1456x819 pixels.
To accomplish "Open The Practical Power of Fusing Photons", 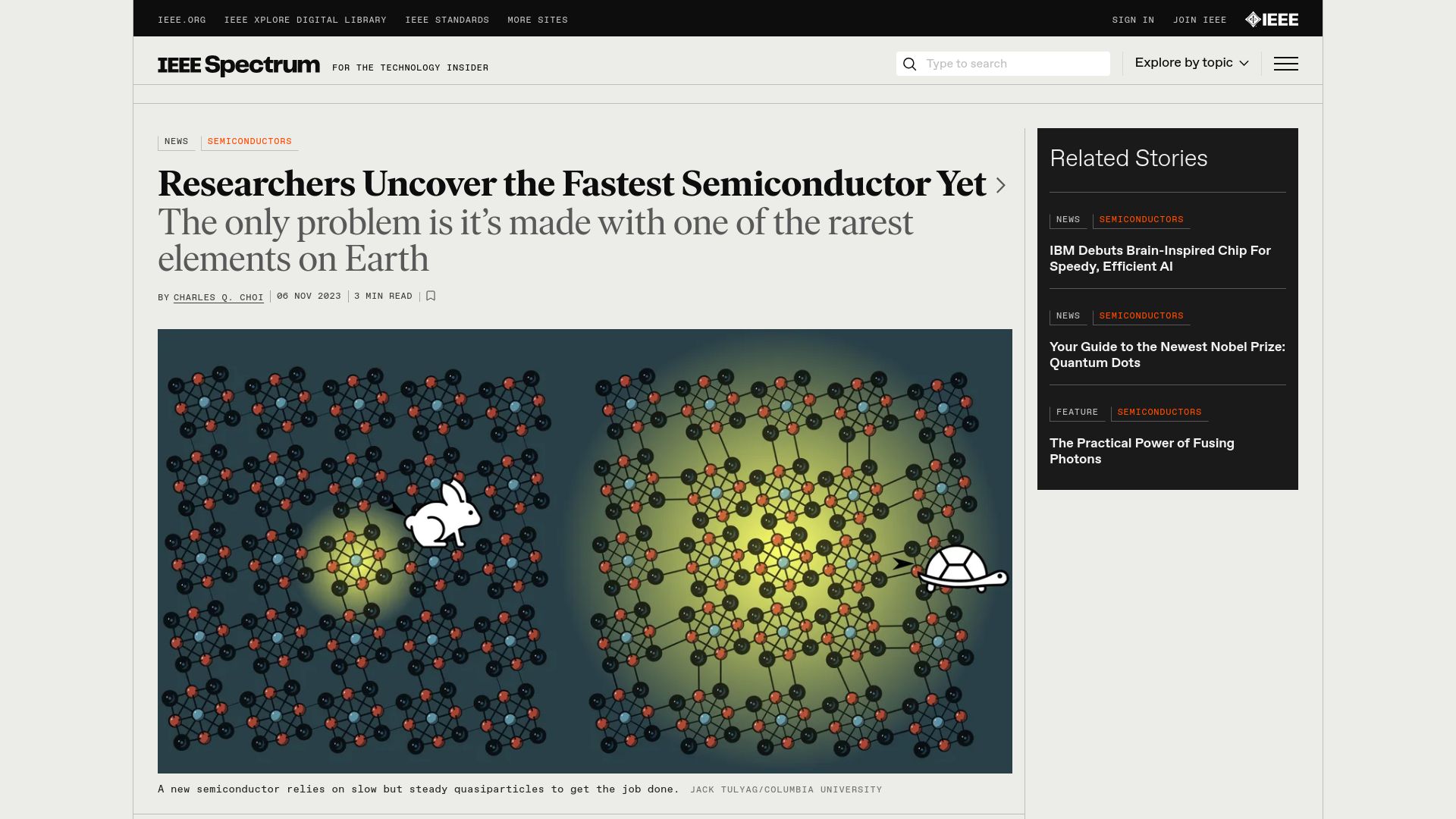I will [x=1142, y=451].
